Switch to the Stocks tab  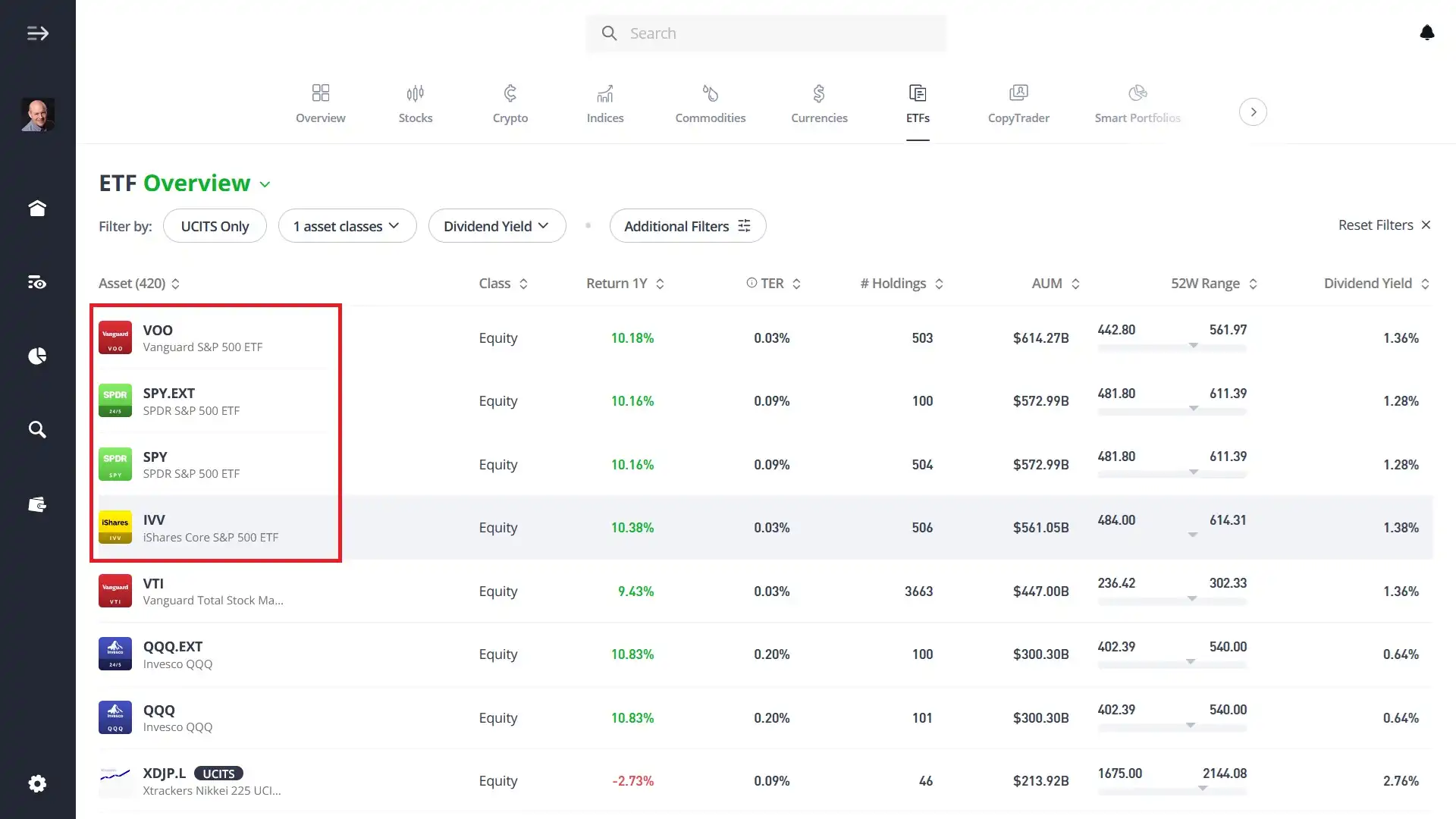[416, 104]
